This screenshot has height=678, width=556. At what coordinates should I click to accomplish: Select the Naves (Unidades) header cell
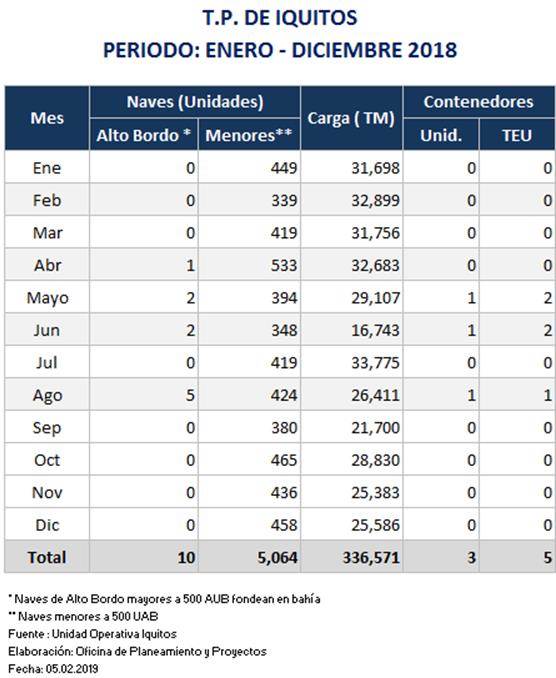195,102
